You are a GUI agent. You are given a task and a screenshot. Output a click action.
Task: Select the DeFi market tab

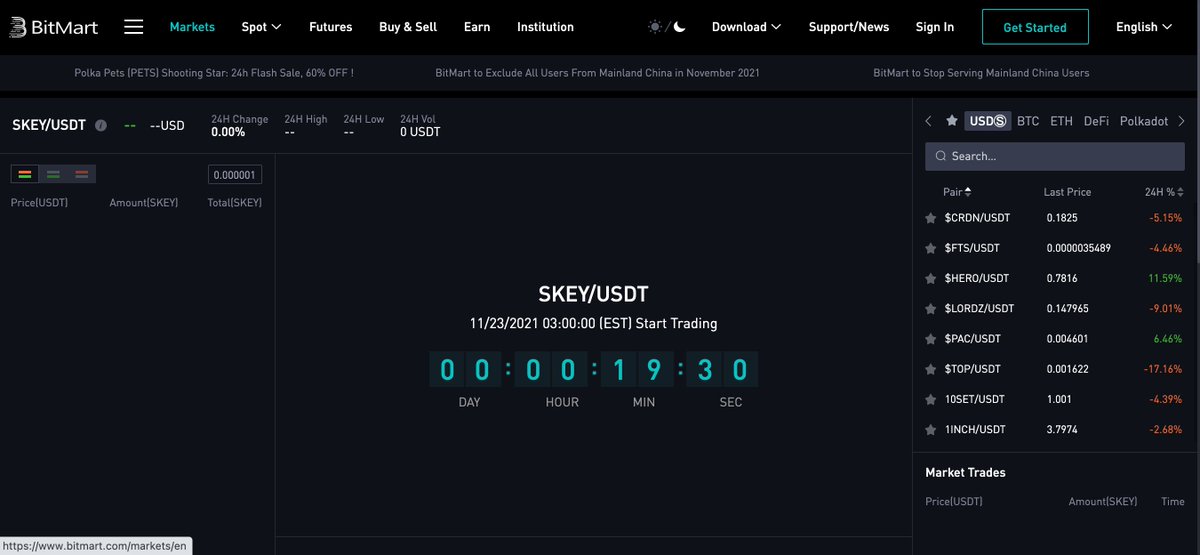1096,121
